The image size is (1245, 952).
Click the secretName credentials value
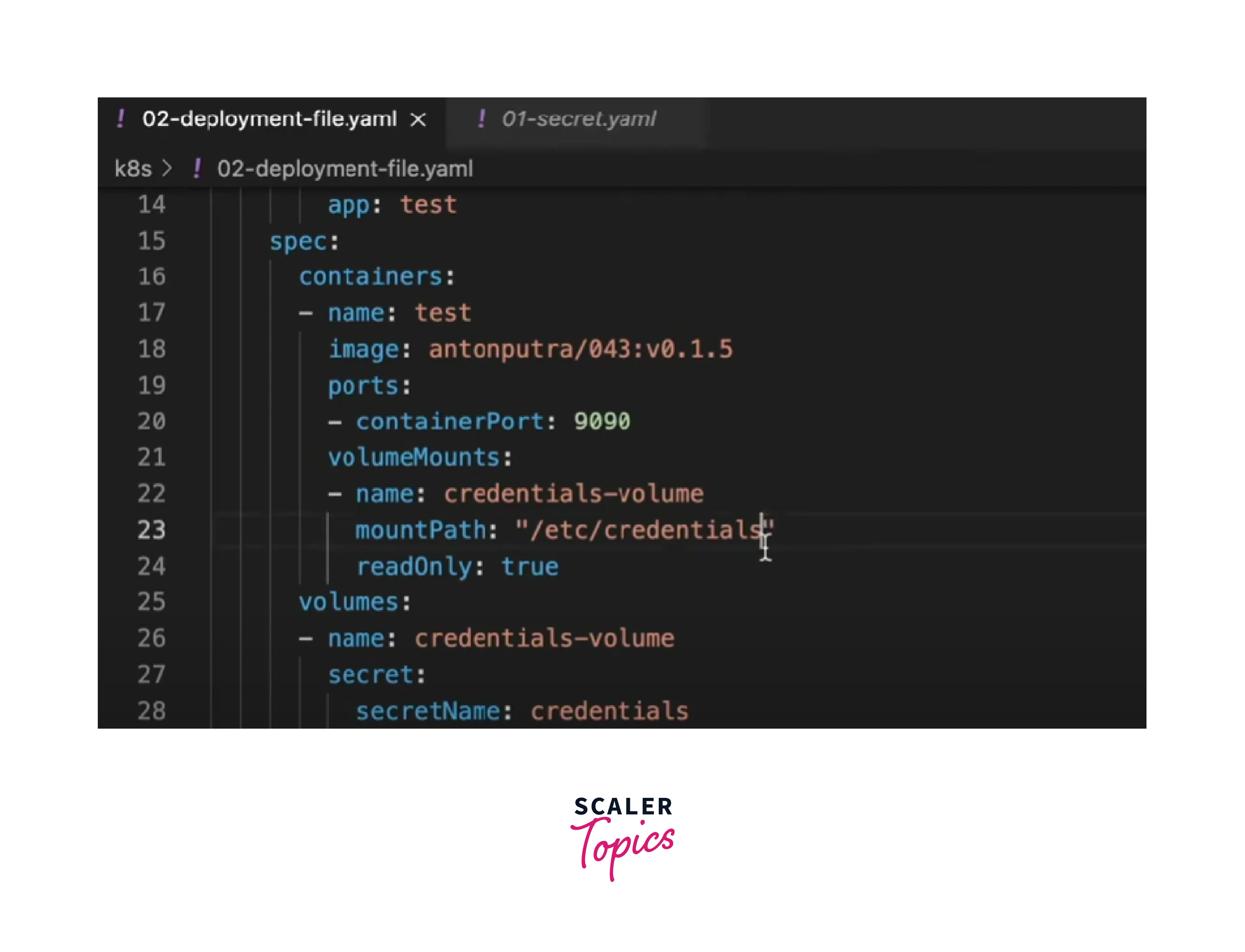click(x=609, y=711)
